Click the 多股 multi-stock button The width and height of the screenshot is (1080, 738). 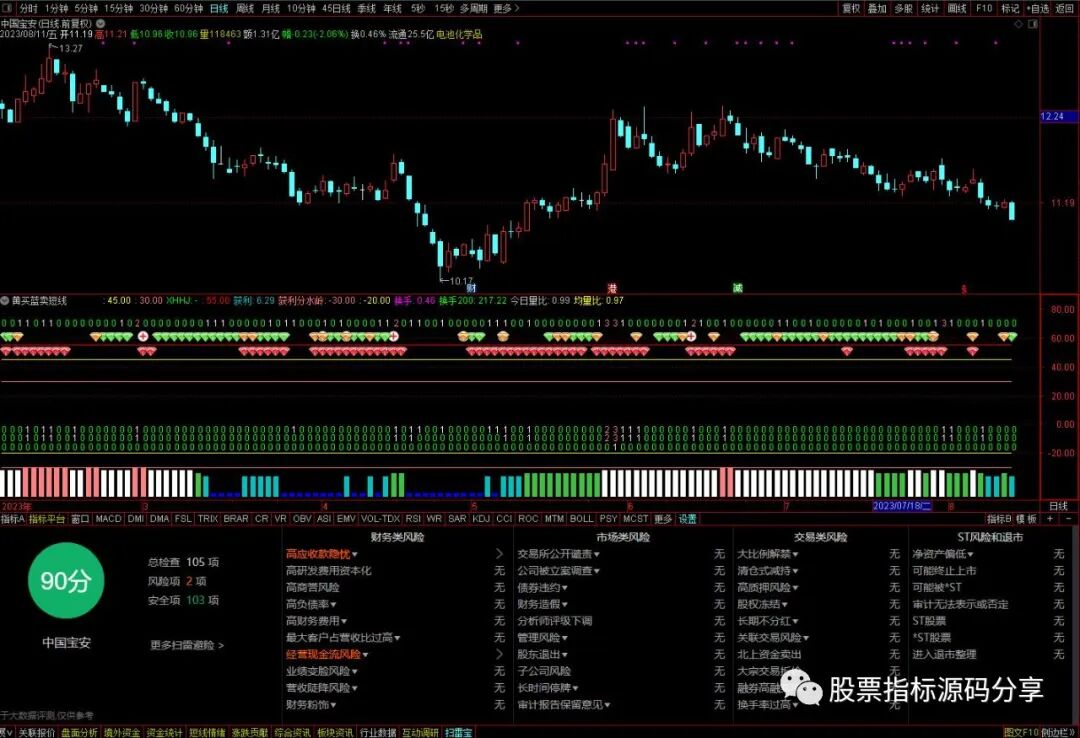point(904,8)
